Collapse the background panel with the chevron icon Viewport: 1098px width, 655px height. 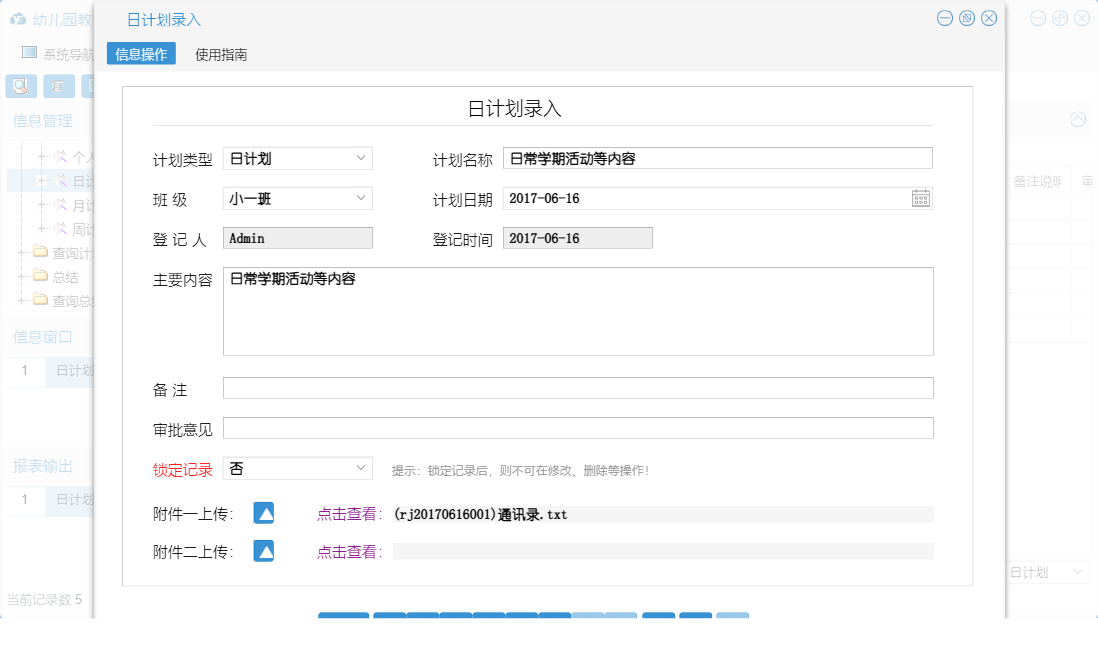pyautogui.click(x=1078, y=119)
